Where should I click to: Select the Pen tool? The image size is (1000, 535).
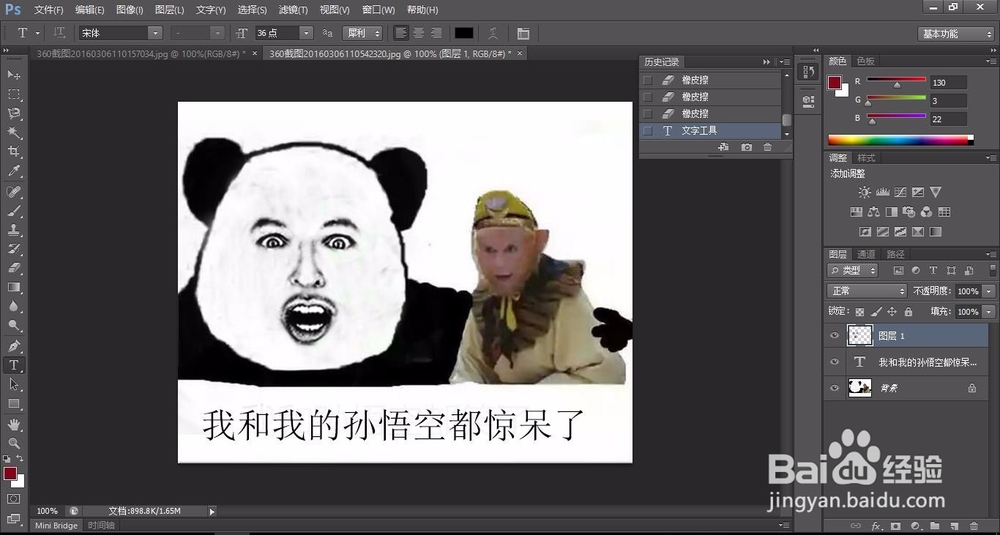tap(13, 346)
